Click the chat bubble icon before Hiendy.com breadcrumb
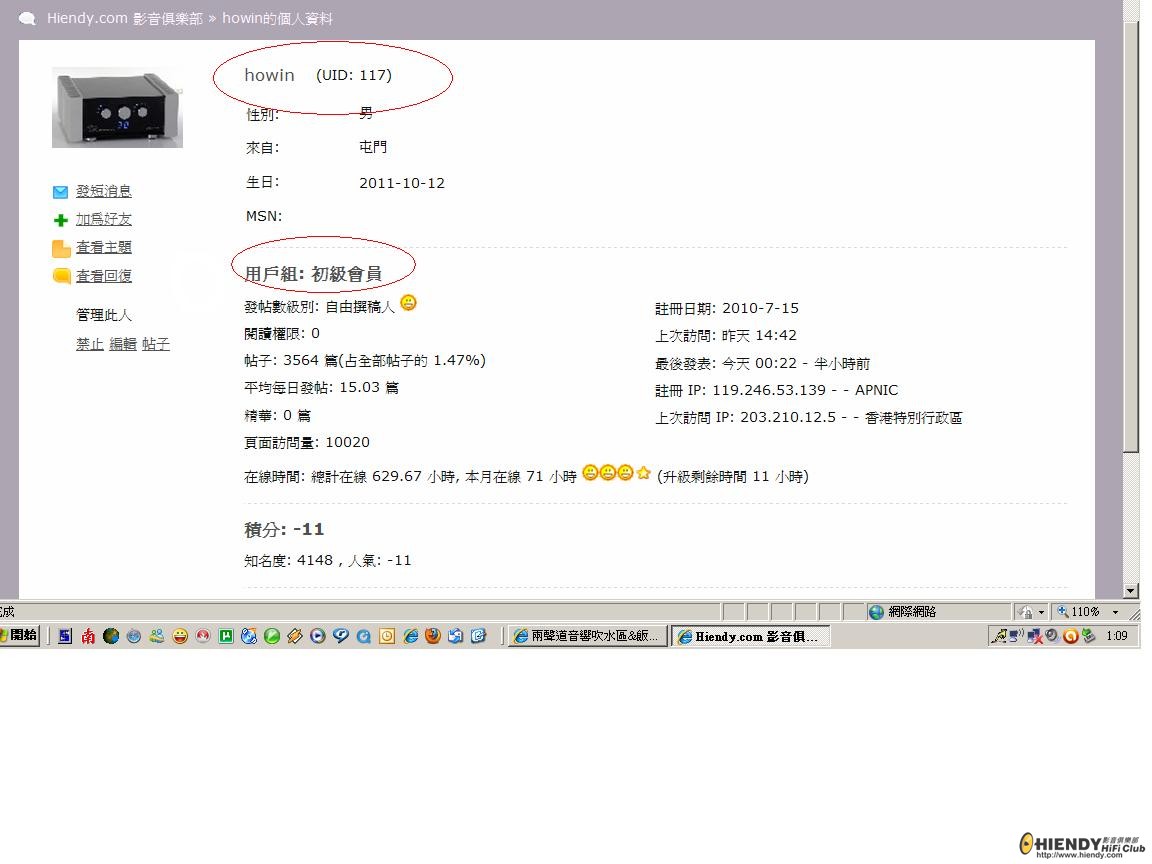The width and height of the screenshot is (1152, 864). coord(27,18)
